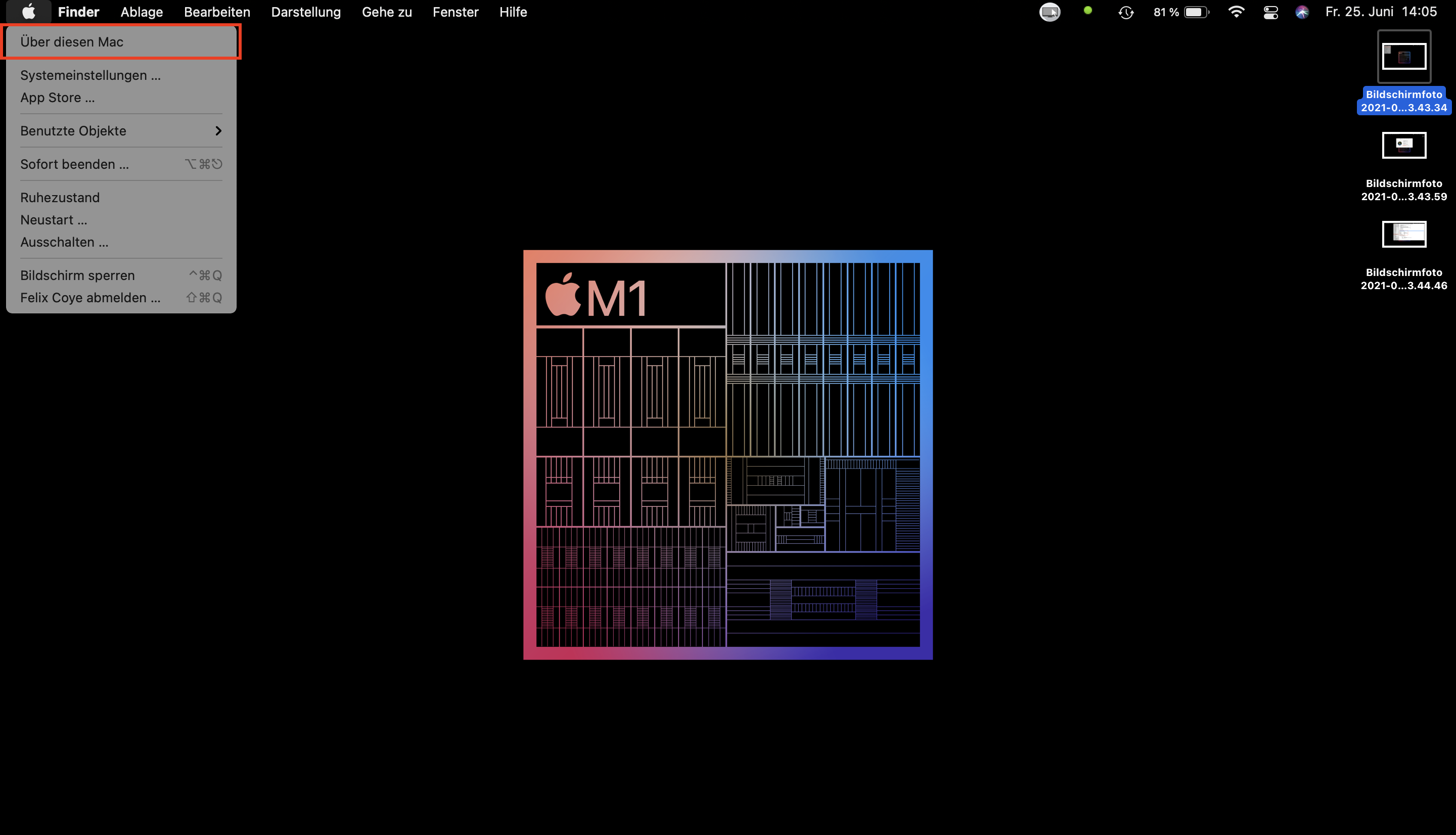
Task: Click the date and time display
Action: point(1380,12)
